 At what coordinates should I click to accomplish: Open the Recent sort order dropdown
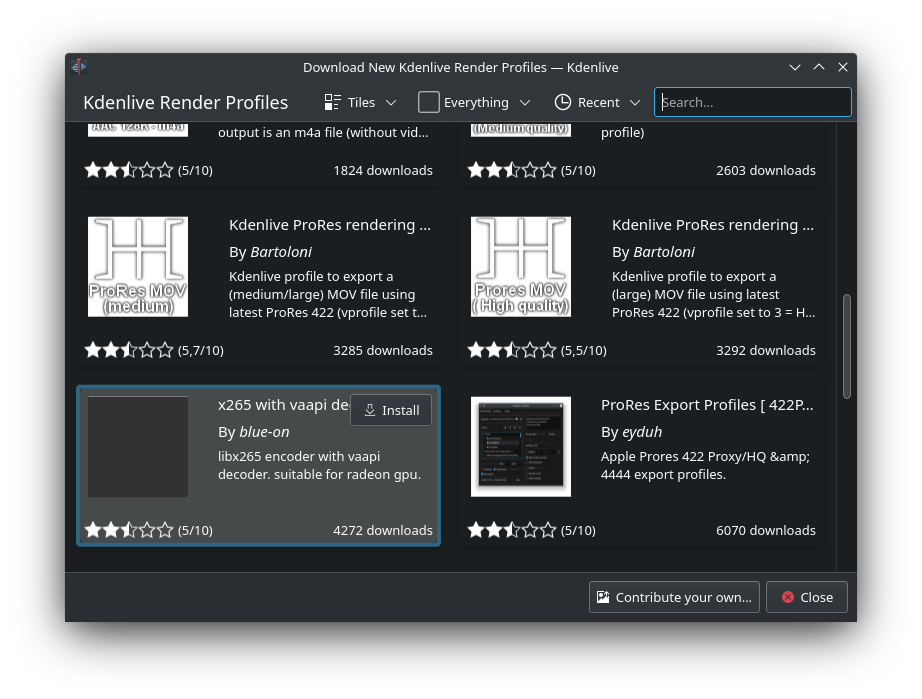[597, 102]
